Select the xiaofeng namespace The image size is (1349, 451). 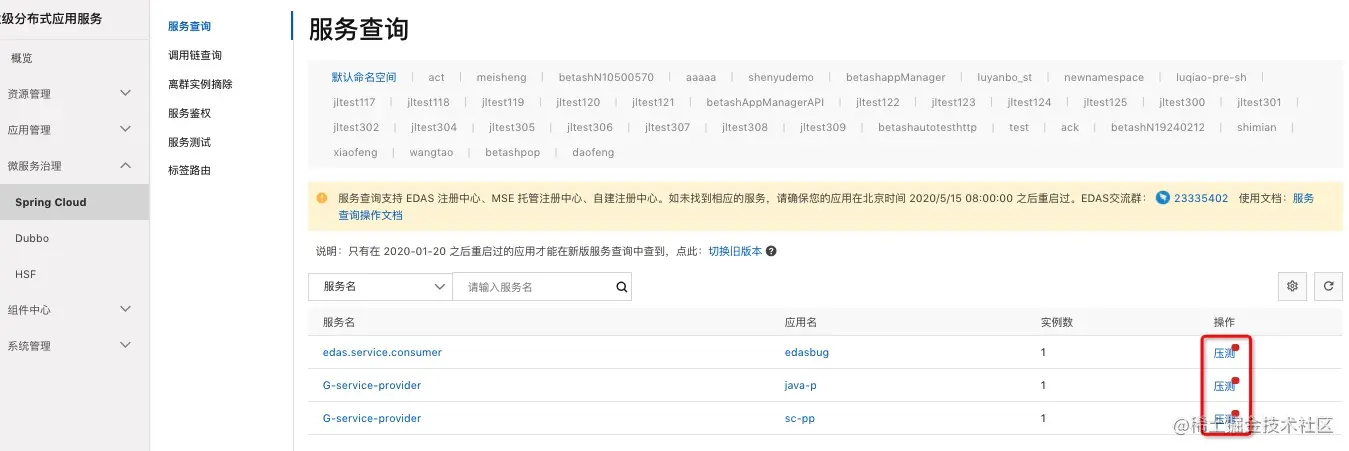(356, 152)
